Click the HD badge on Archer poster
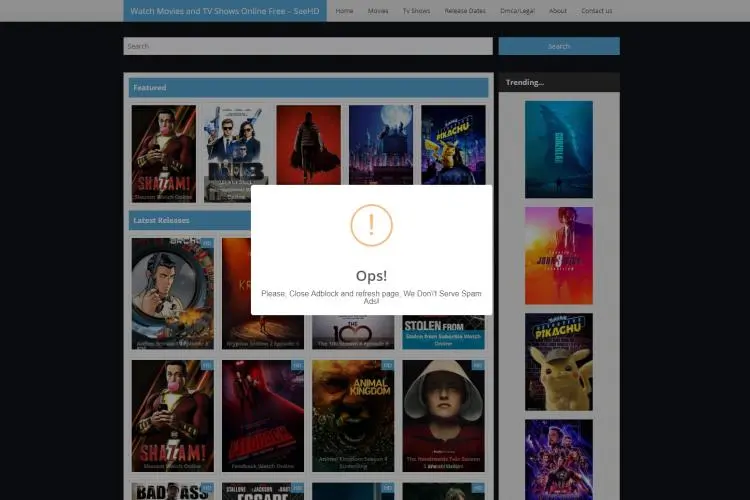The image size is (750, 500). [207, 243]
